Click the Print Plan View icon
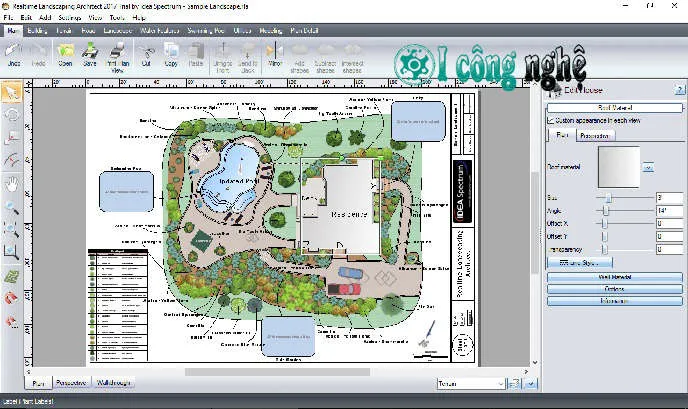Screen dimensions: 688x409 click(x=118, y=57)
